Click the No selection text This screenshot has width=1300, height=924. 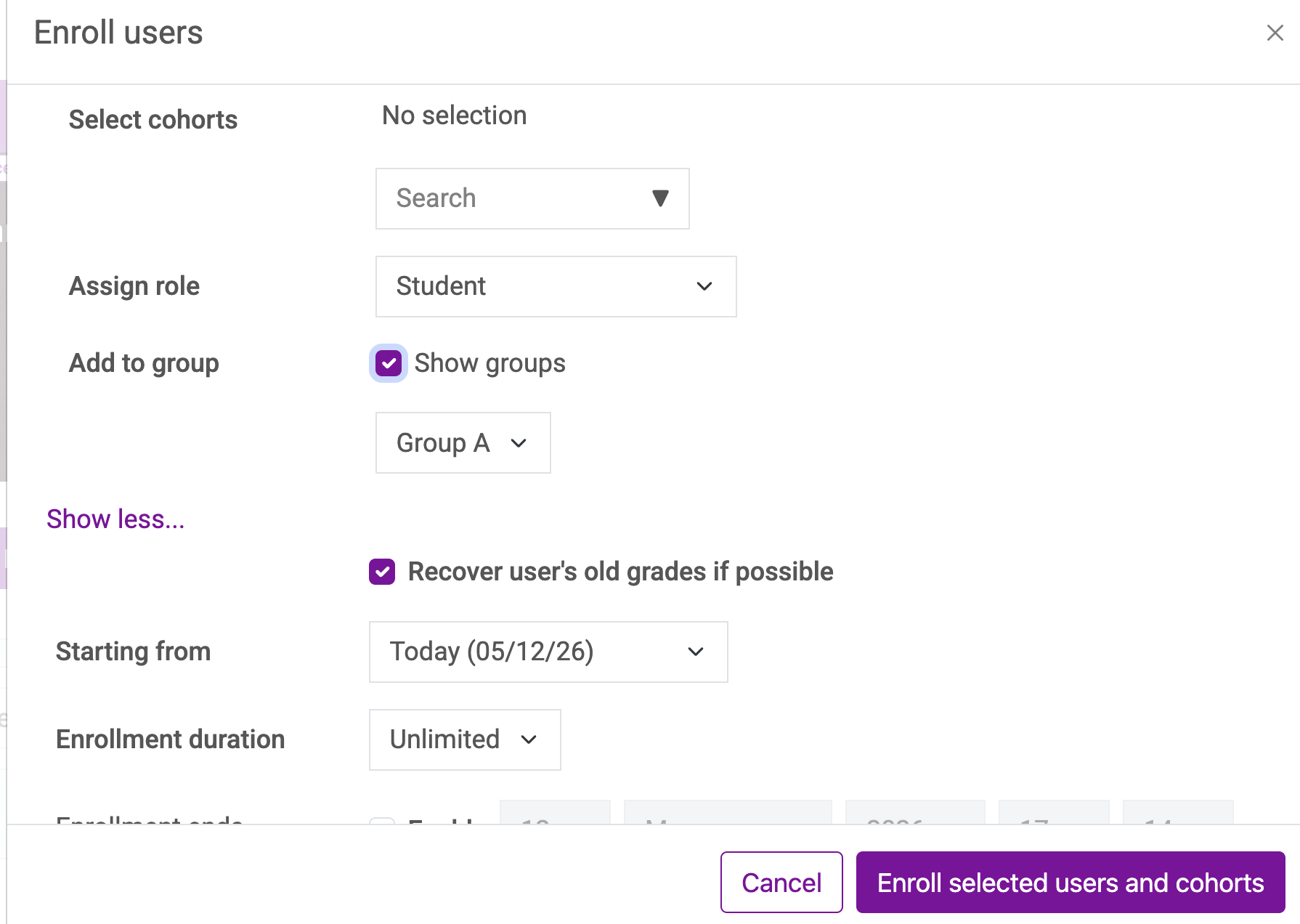pyautogui.click(x=455, y=115)
